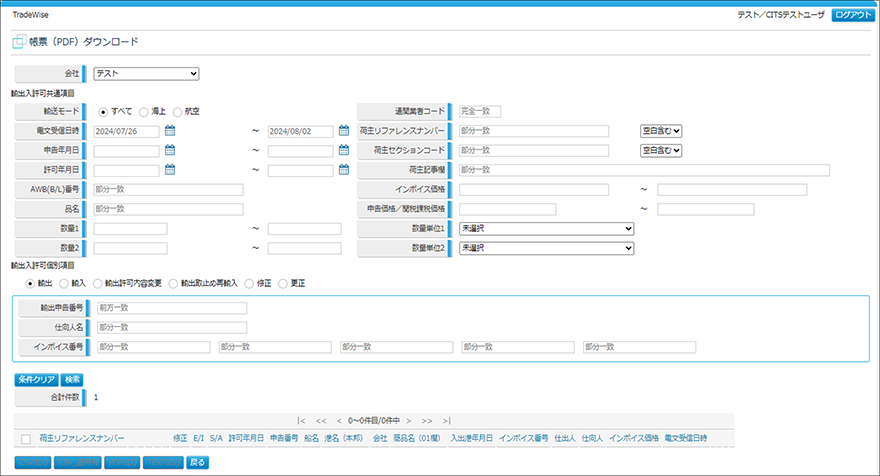The width and height of the screenshot is (880, 476).
Task: Open calendar for 電文受信日時 start date
Action: click(x=170, y=131)
